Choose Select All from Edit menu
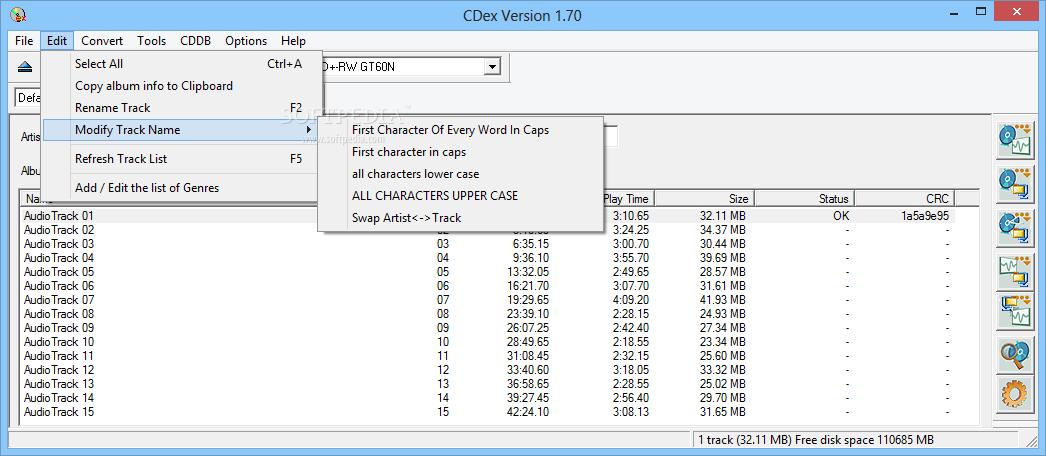The image size is (1046, 456). coord(181,64)
